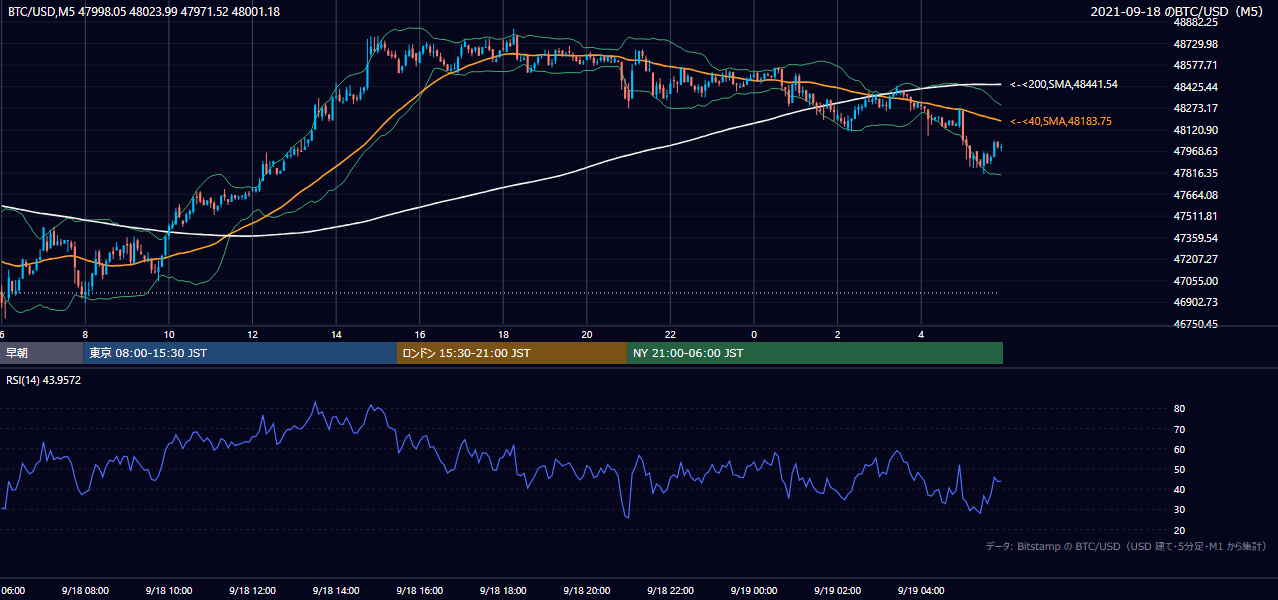The height and width of the screenshot is (600, 1278).
Task: Click the 9/18 14:00 bottom time label
Action: (x=335, y=591)
